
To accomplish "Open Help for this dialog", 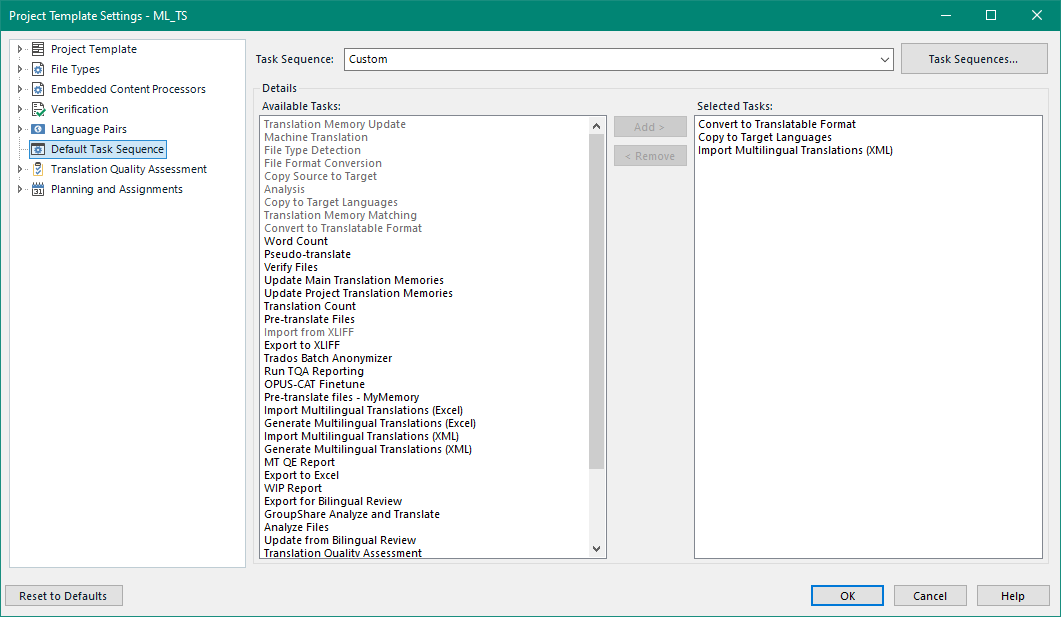I will (x=1013, y=595).
